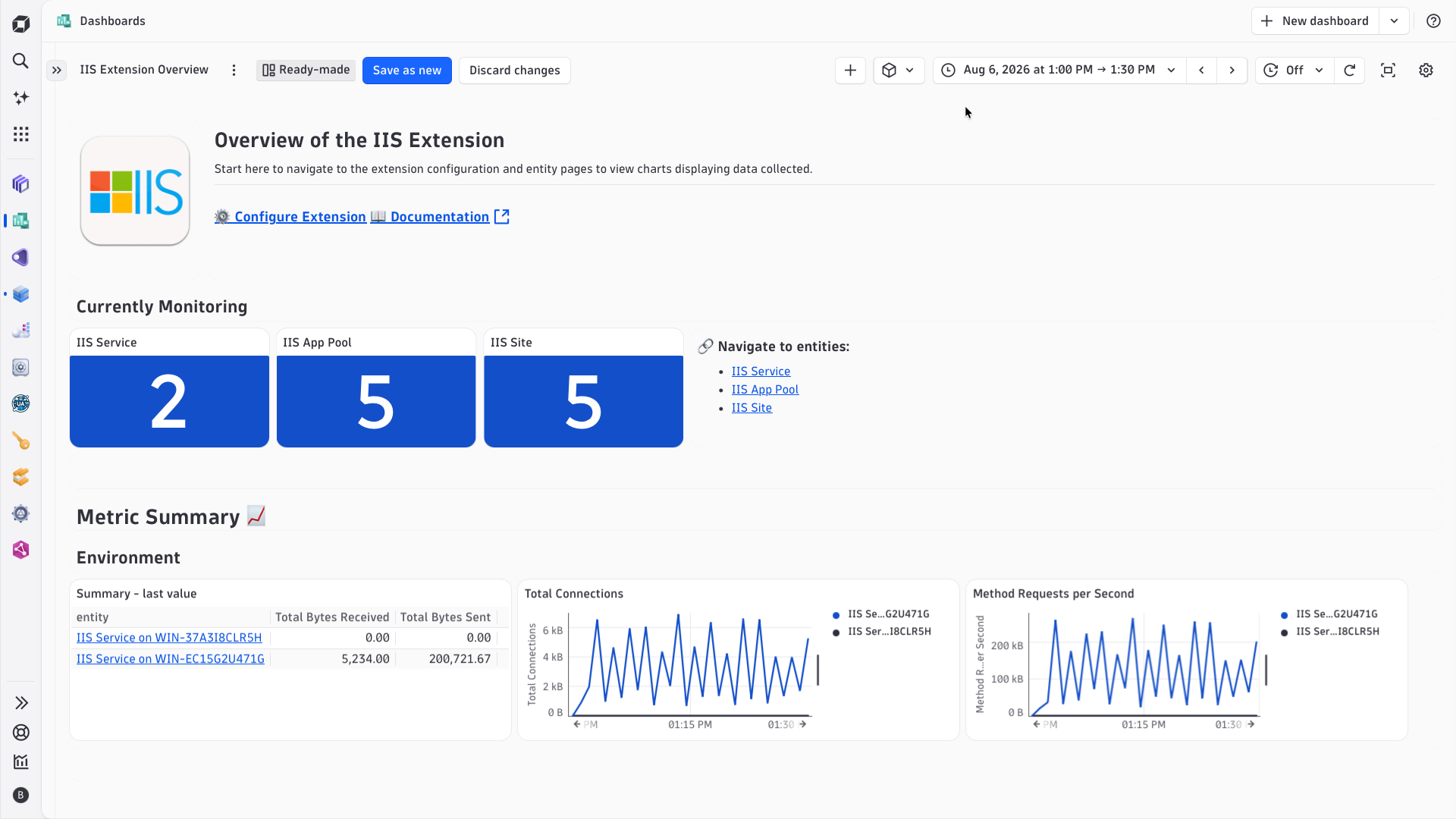Open the user avatar B menu

click(21, 795)
